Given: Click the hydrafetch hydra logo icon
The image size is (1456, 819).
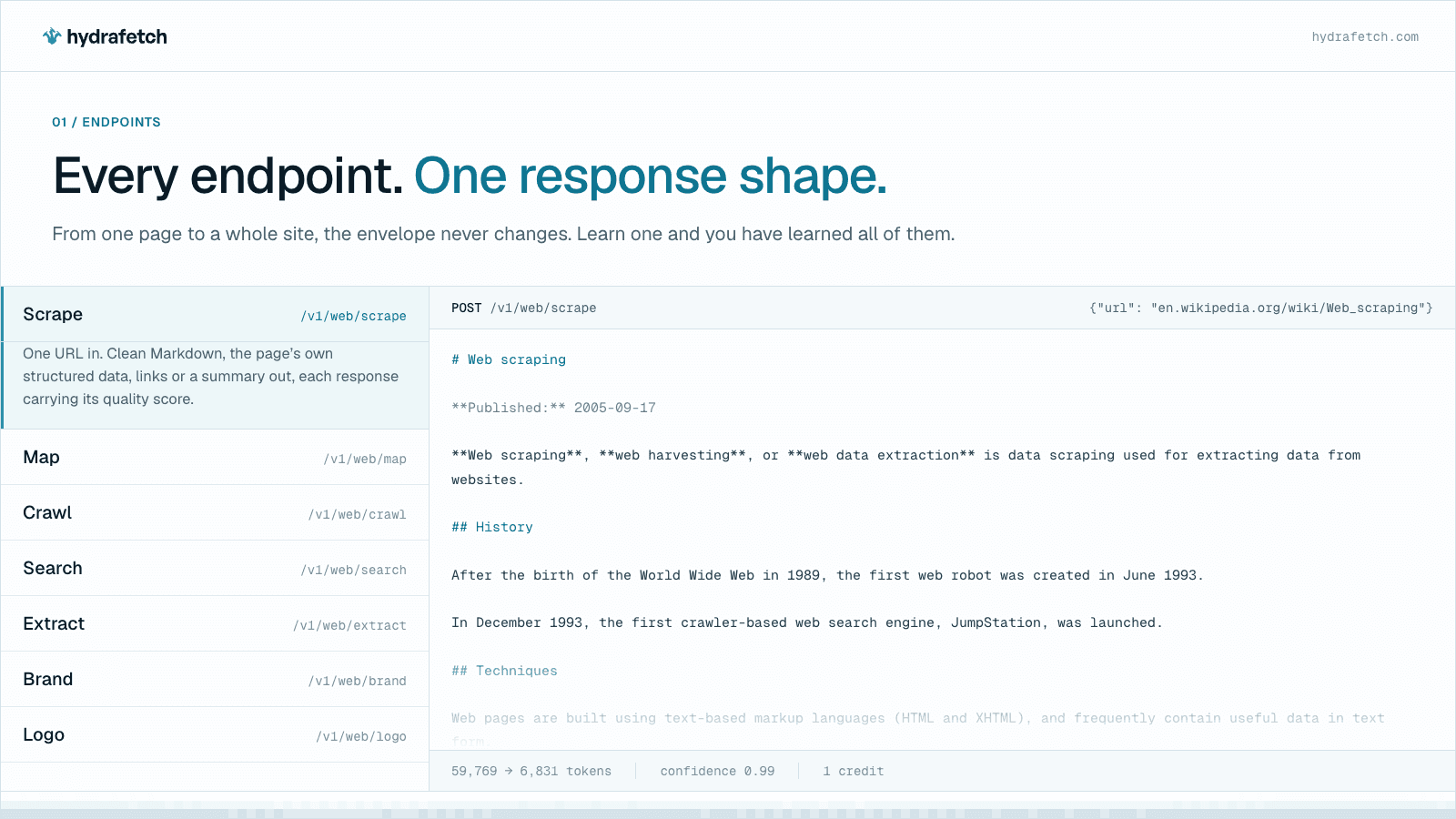Looking at the screenshot, I should click(x=52, y=36).
